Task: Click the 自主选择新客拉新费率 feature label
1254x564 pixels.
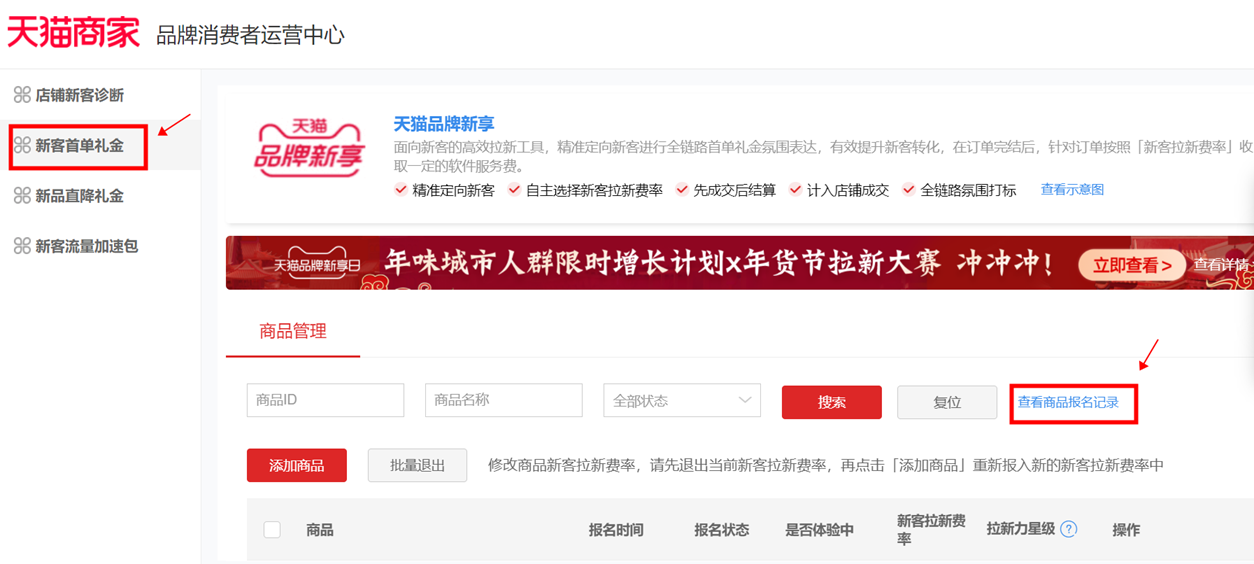Action: 594,190
